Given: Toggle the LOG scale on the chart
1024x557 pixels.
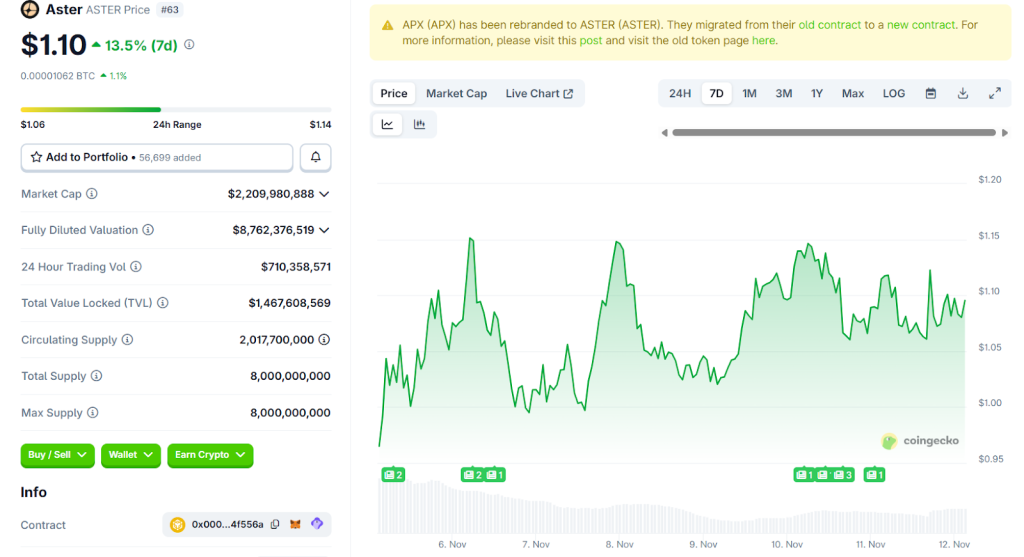Looking at the screenshot, I should pyautogui.click(x=894, y=93).
